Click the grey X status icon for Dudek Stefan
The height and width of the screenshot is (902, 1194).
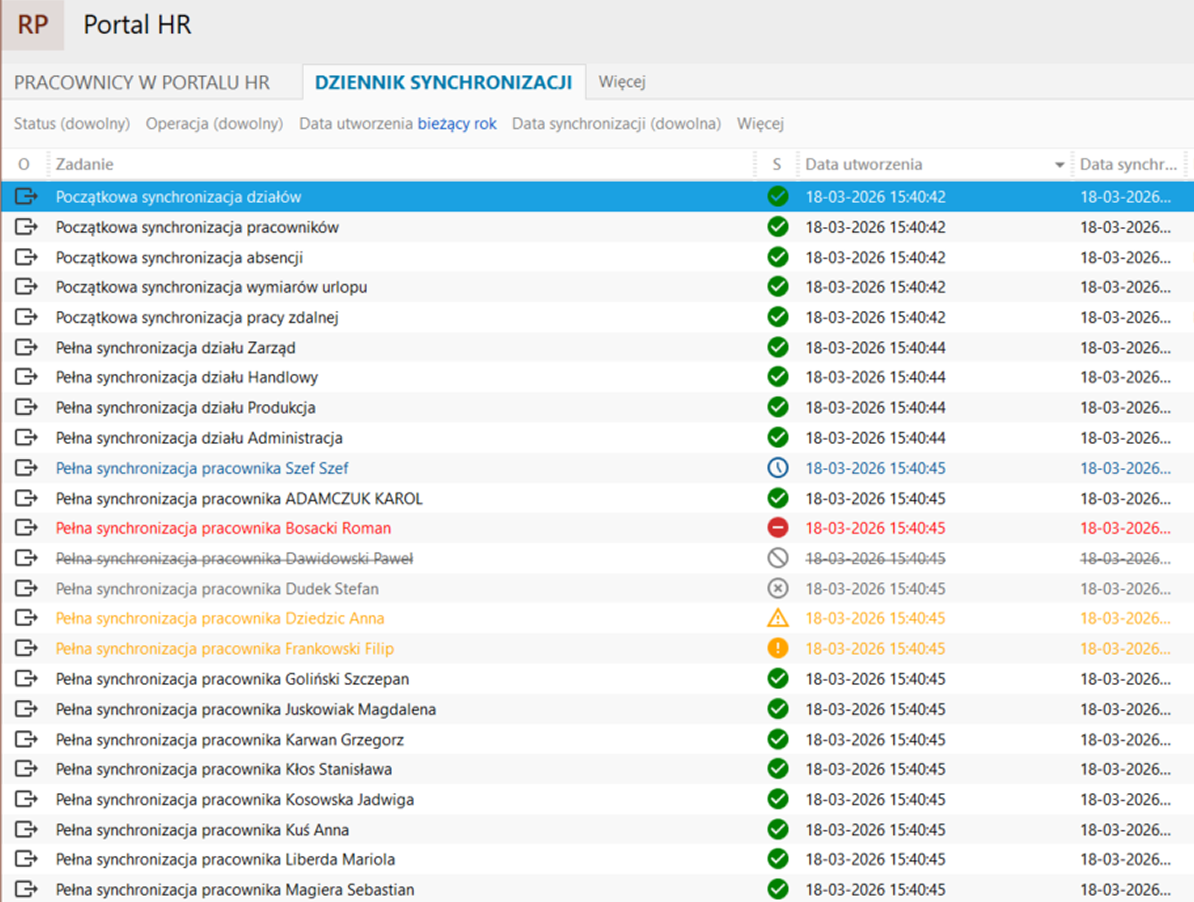[777, 588]
